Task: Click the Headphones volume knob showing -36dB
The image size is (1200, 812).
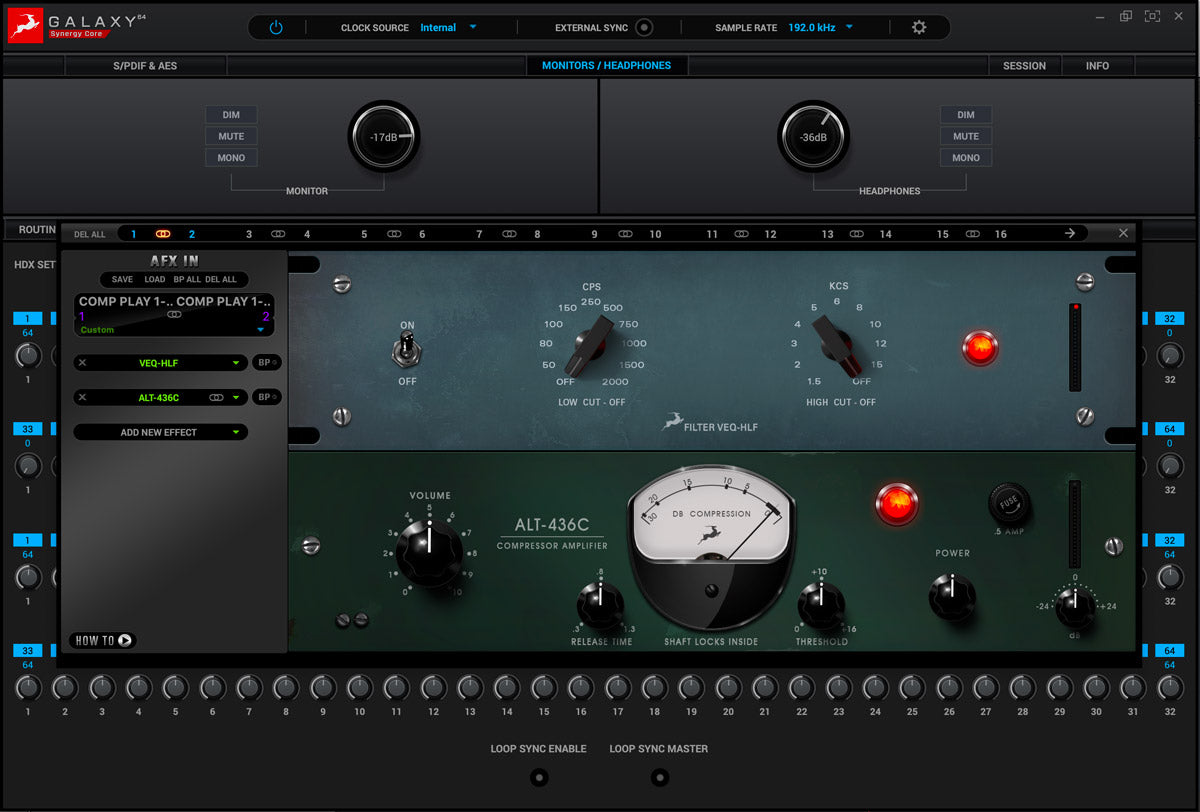Action: point(813,137)
